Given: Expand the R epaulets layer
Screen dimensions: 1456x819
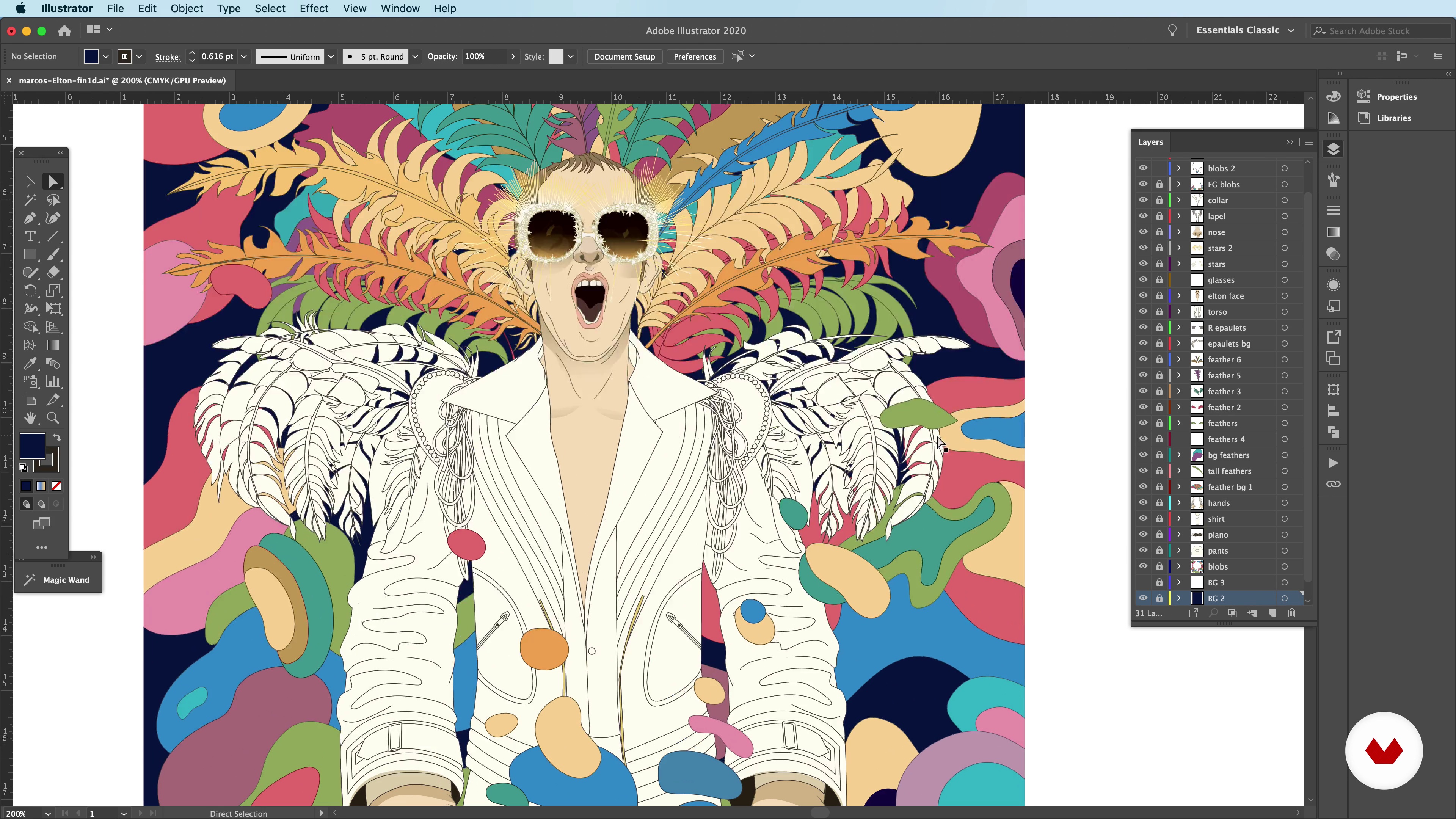Looking at the screenshot, I should [x=1179, y=327].
